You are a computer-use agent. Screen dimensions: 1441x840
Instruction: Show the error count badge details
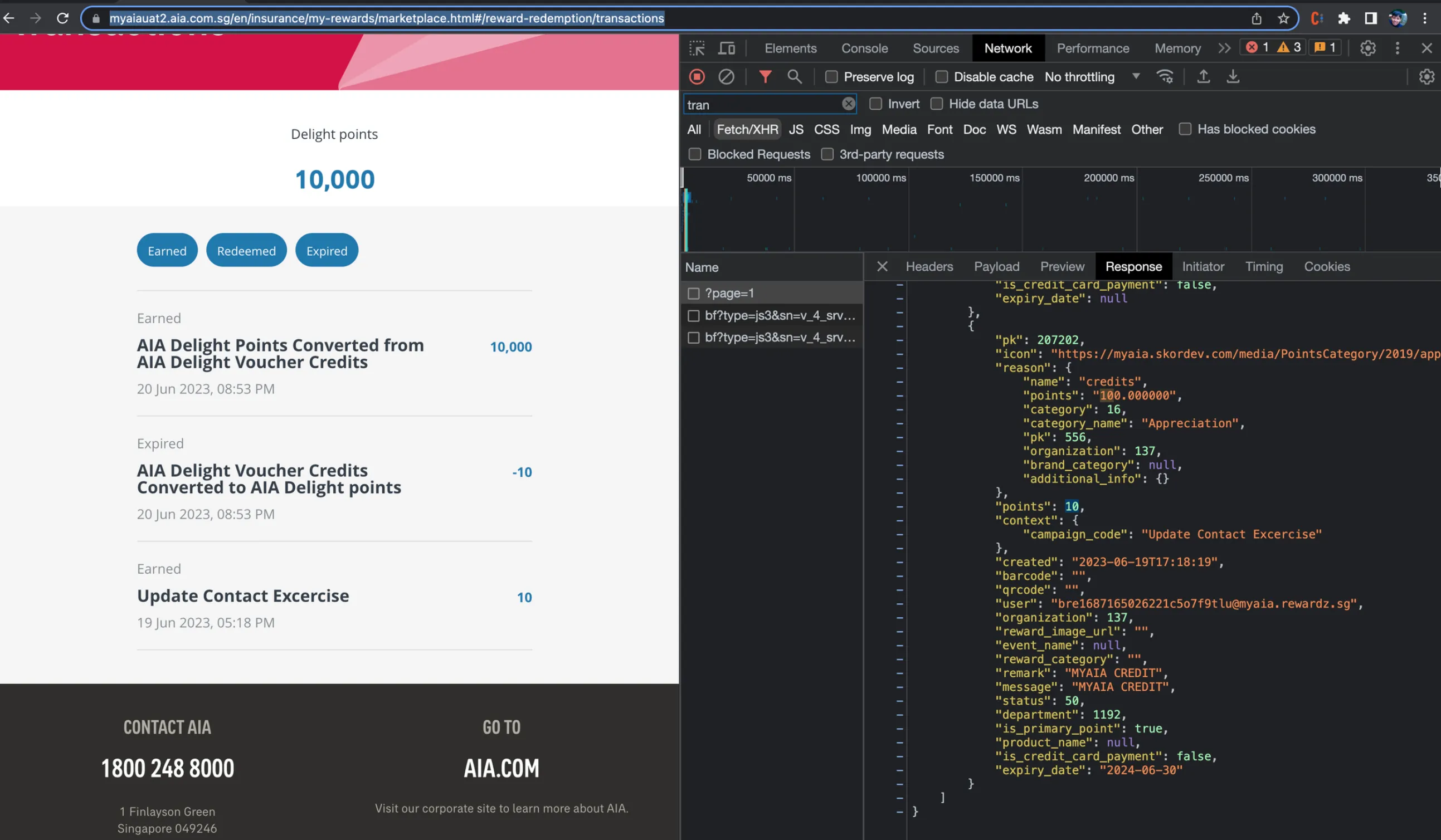pos(1258,47)
